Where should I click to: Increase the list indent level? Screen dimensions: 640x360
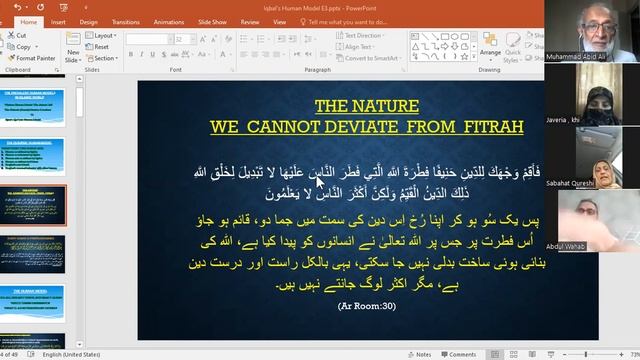point(292,39)
